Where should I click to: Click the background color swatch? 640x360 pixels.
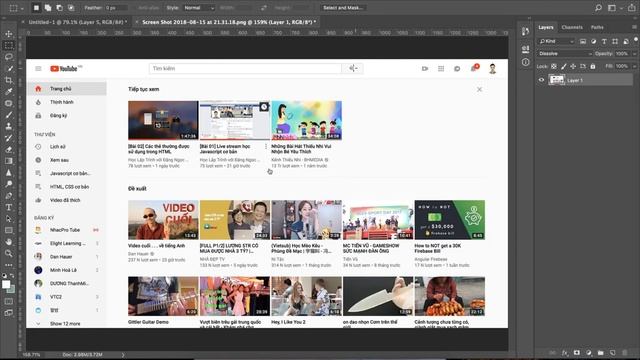tap(12, 290)
